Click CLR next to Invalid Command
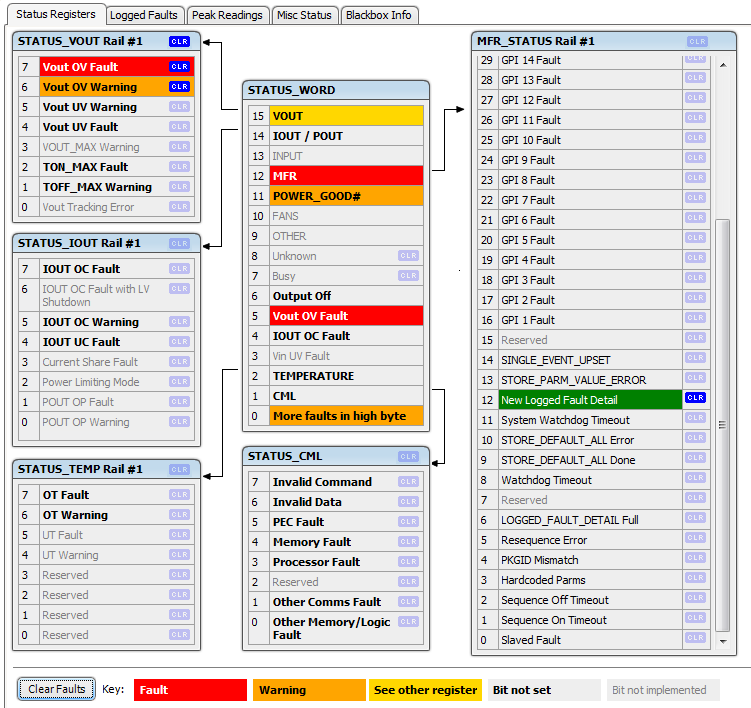This screenshot has width=751, height=708. (x=409, y=482)
